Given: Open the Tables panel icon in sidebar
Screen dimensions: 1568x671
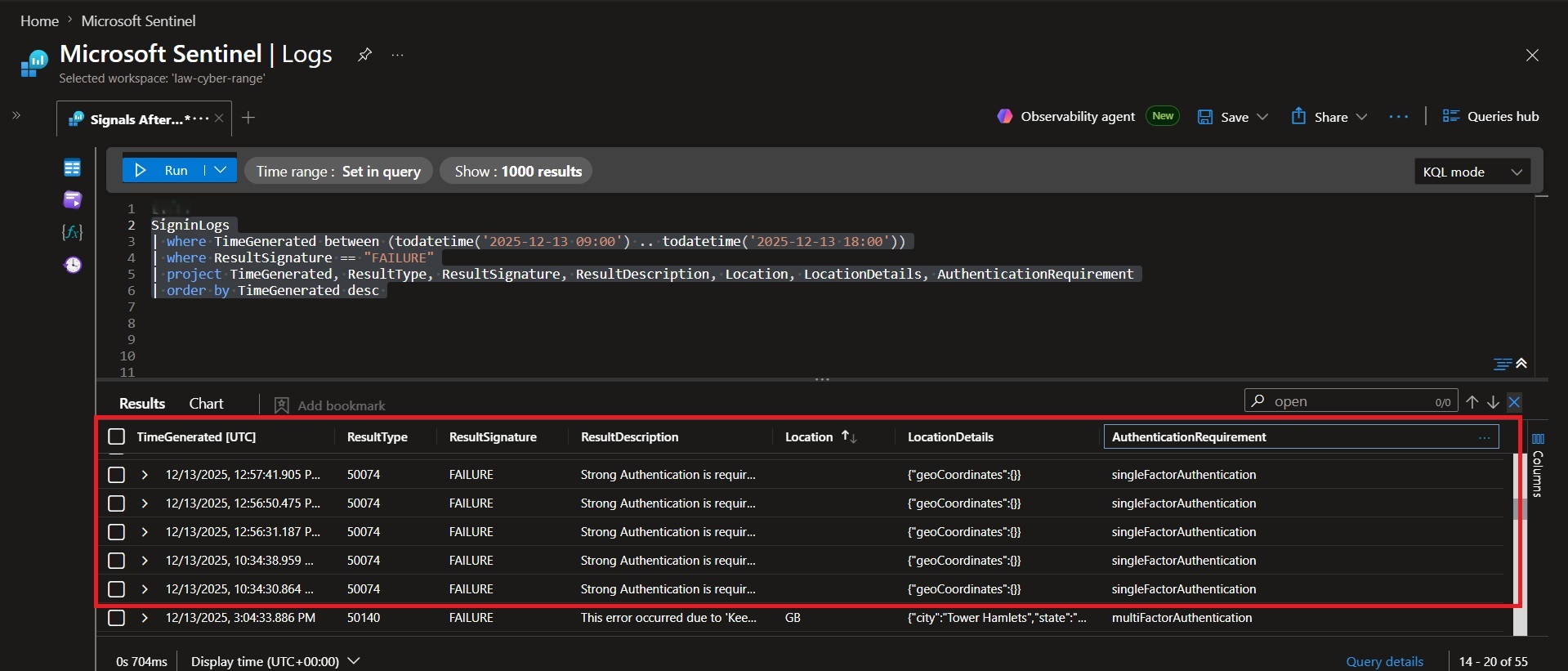Looking at the screenshot, I should point(72,168).
